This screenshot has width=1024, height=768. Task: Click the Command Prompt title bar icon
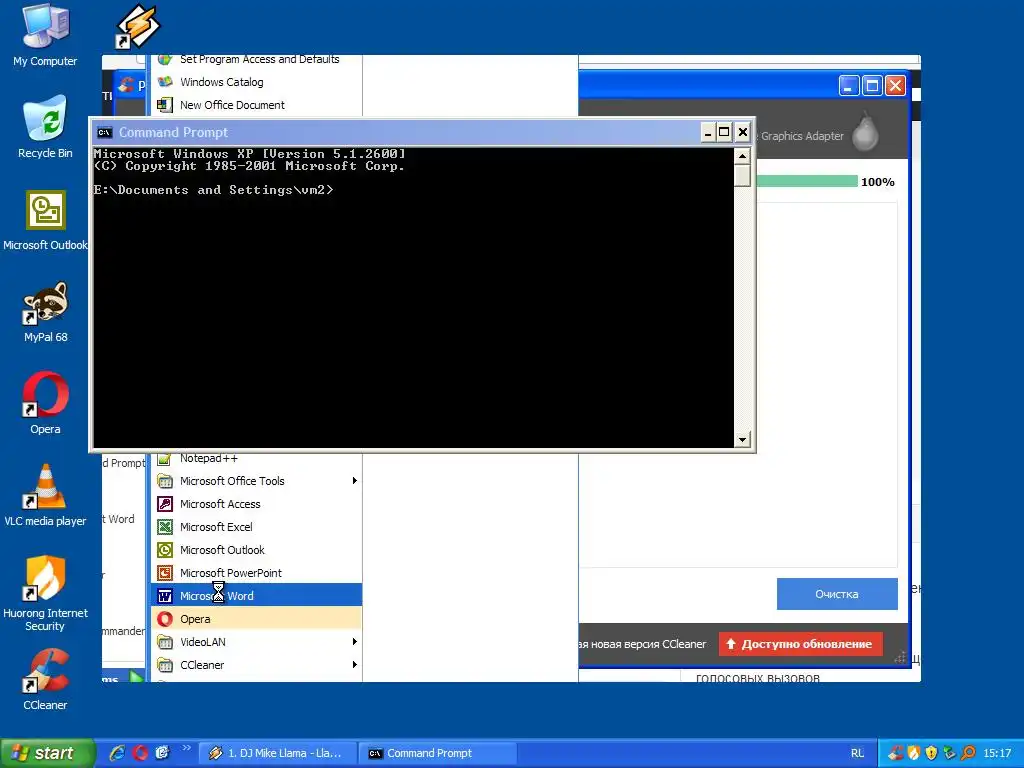(x=104, y=133)
